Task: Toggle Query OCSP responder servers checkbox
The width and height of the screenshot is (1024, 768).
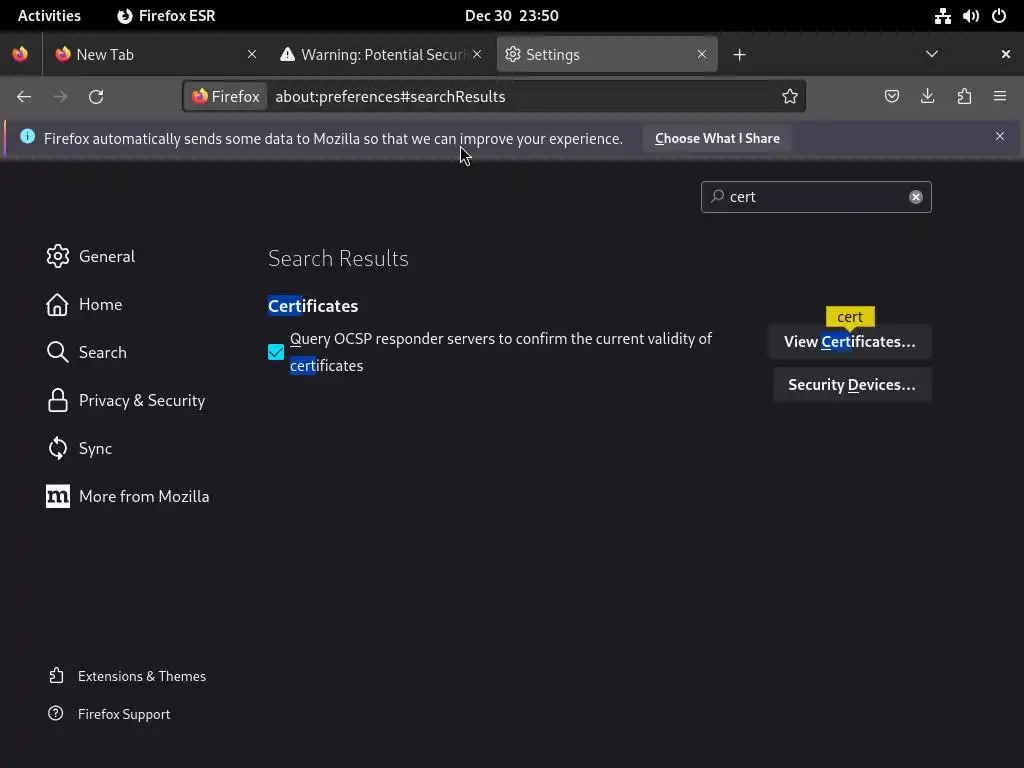Action: click(x=276, y=352)
